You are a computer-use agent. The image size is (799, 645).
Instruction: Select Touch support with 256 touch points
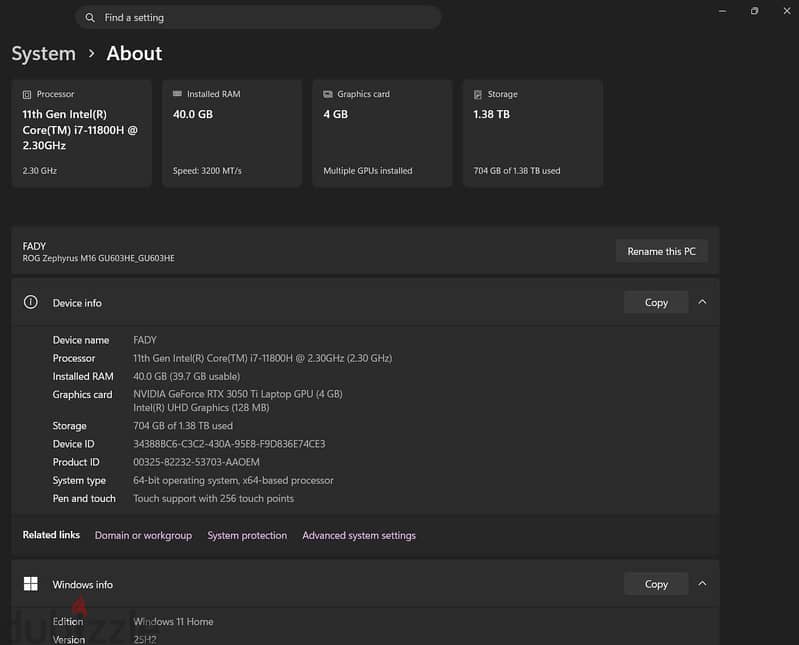point(213,499)
